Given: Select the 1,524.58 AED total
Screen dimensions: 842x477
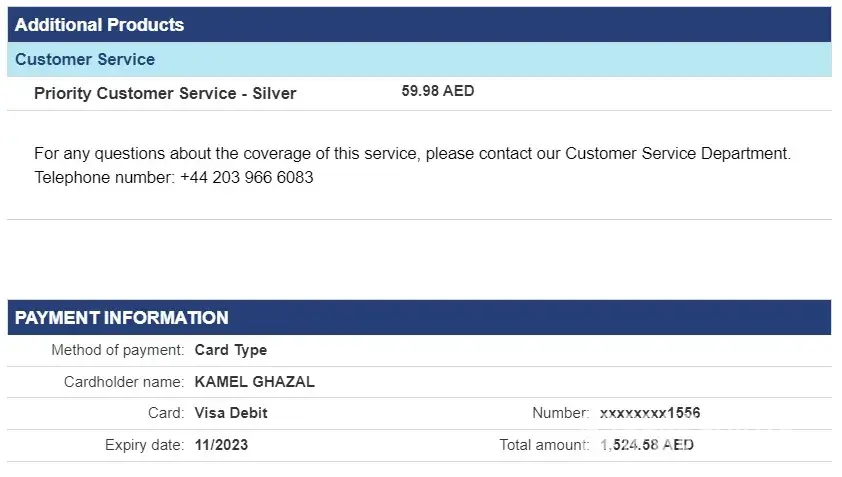Looking at the screenshot, I should tap(647, 445).
